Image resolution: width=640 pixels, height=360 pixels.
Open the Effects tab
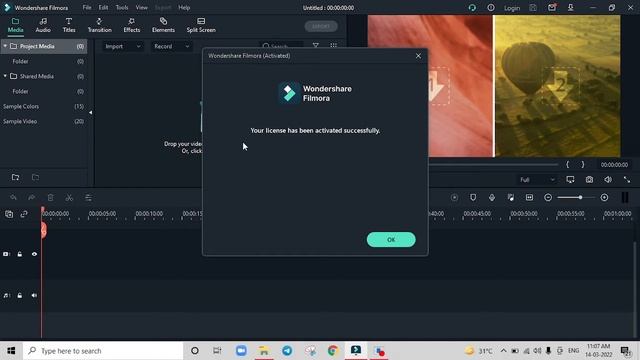[131, 25]
